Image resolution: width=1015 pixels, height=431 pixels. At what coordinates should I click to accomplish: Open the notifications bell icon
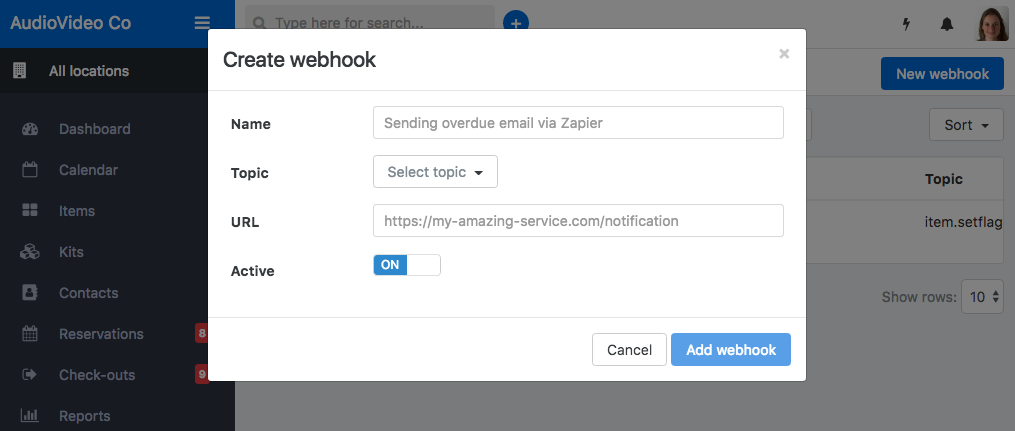pos(946,25)
